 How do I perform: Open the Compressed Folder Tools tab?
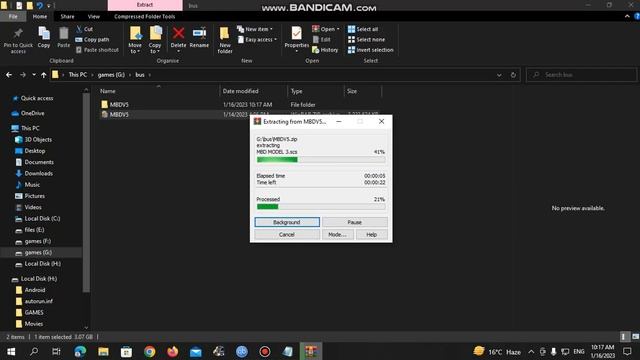(144, 16)
